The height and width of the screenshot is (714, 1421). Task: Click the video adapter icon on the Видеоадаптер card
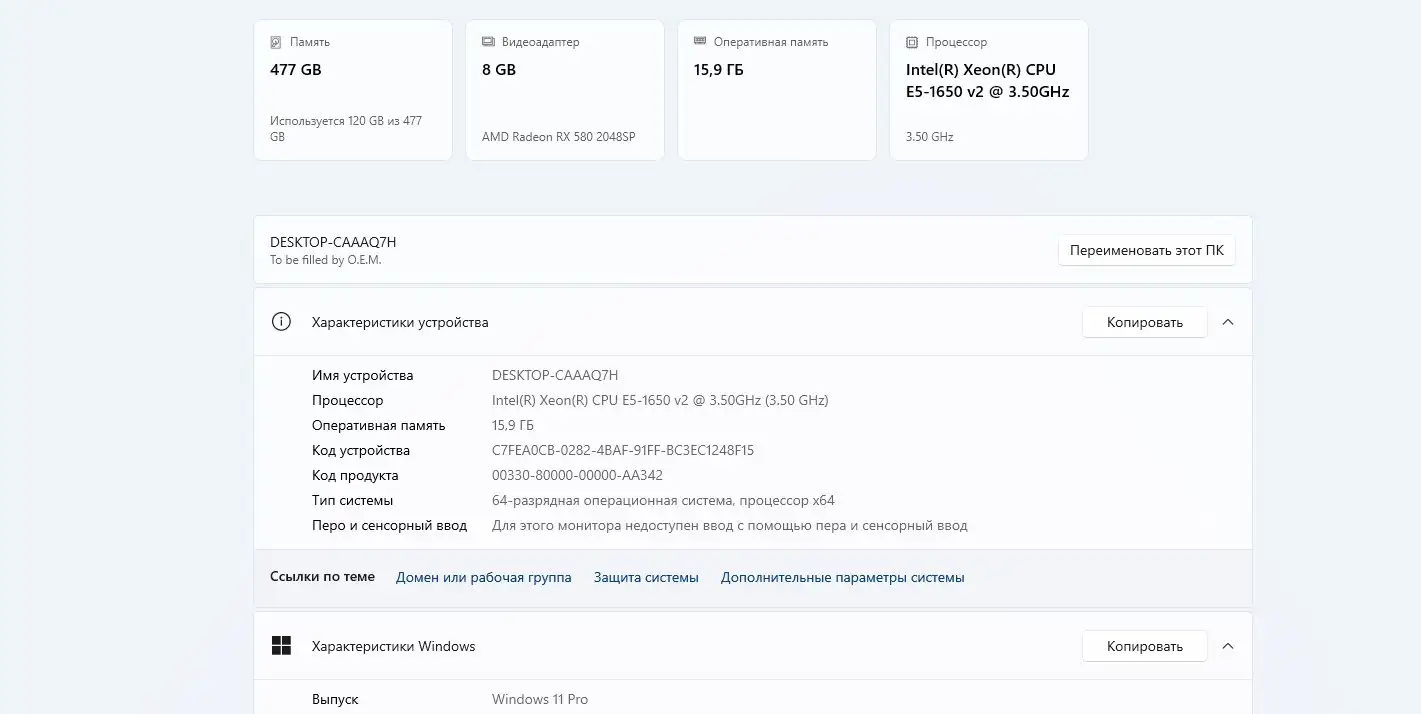[x=488, y=43]
